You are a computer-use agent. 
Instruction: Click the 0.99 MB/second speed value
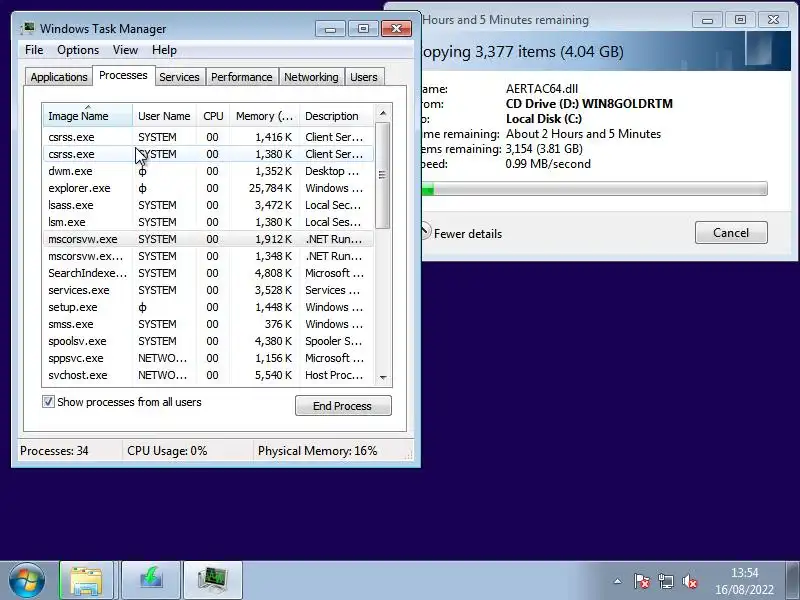(548, 164)
